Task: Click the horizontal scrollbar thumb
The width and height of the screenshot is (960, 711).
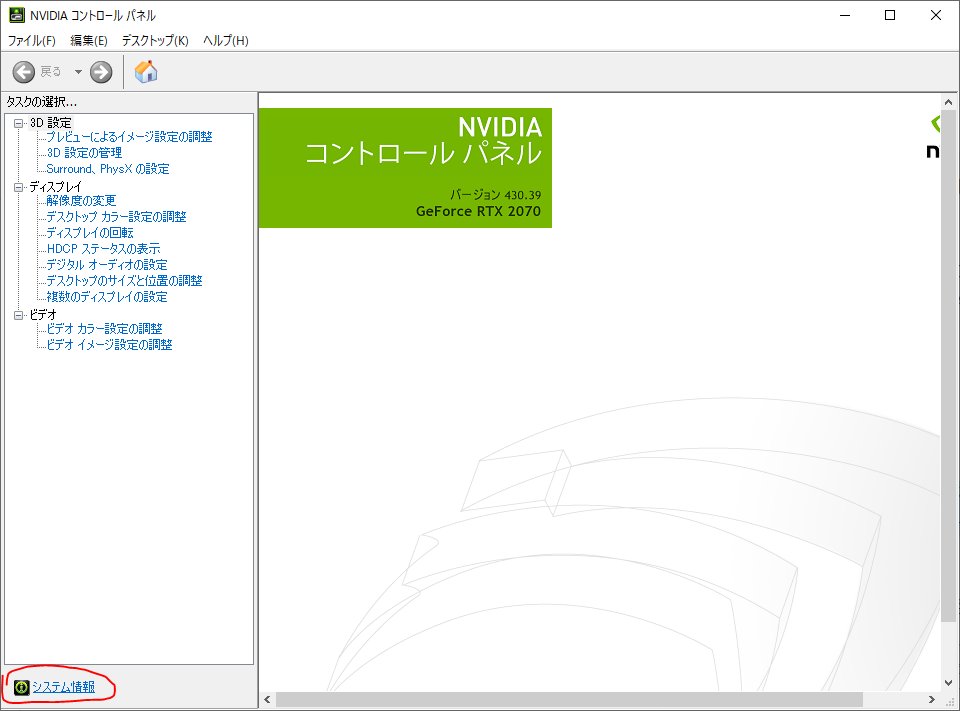Action: point(569,699)
